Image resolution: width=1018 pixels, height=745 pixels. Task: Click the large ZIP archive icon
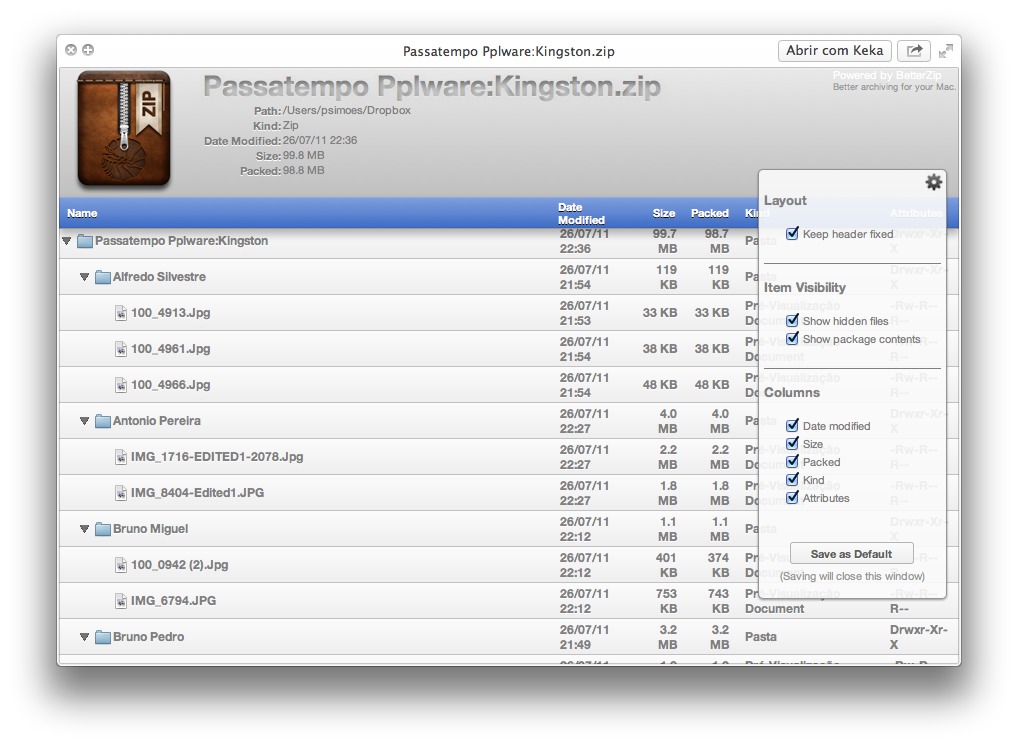(124, 128)
